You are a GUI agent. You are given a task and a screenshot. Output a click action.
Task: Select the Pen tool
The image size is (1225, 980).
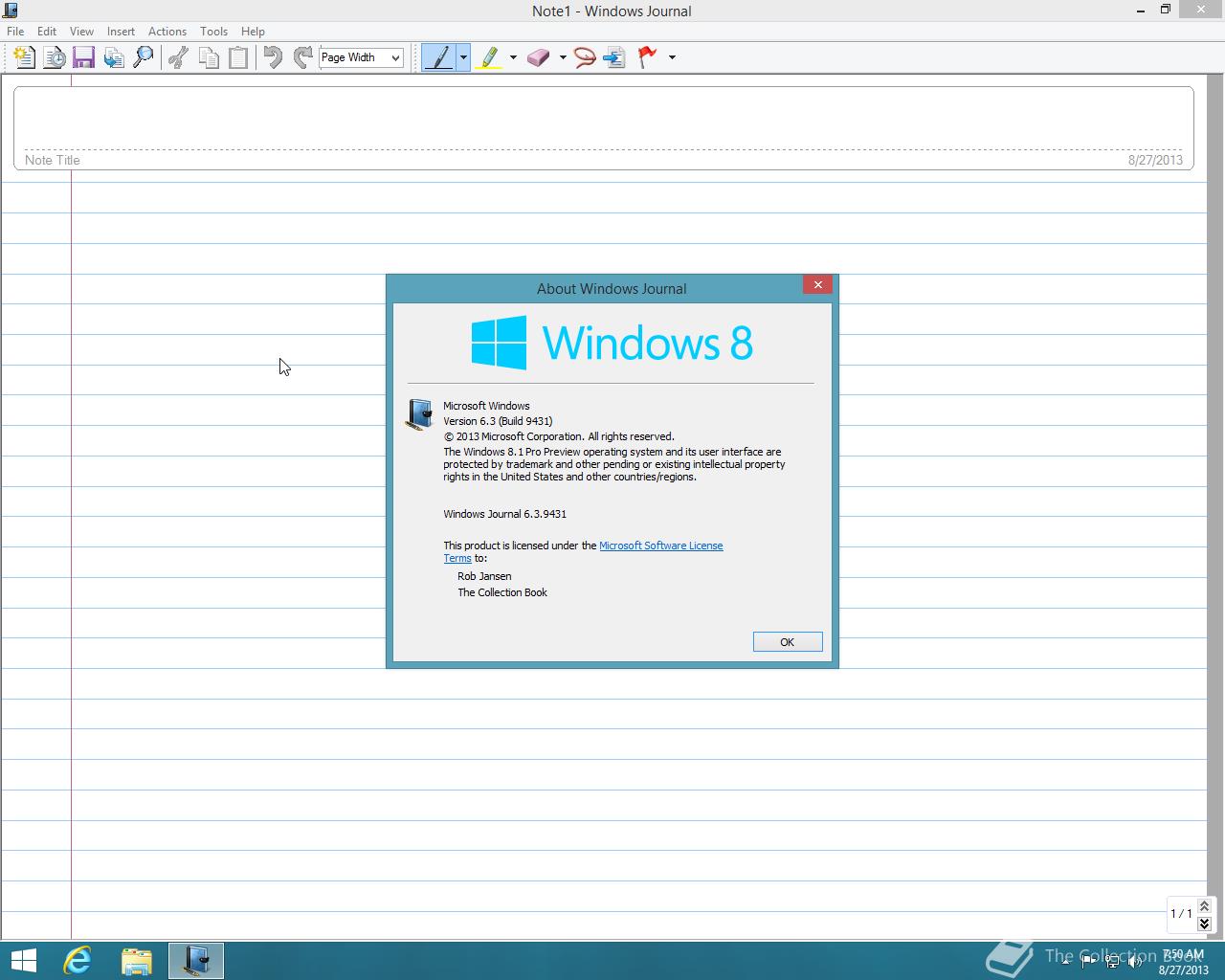[439, 57]
